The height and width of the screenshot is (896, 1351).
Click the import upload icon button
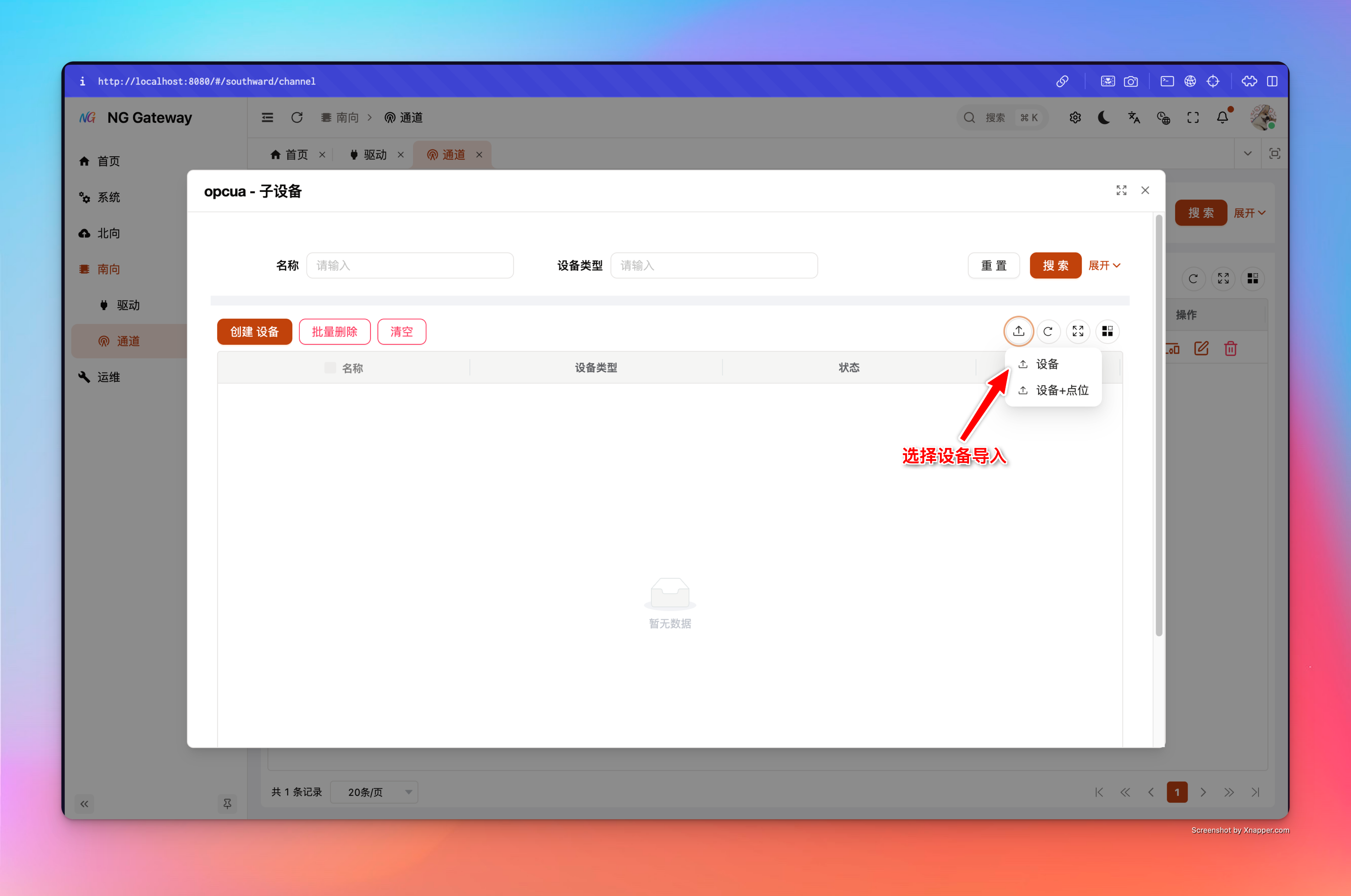point(1018,331)
